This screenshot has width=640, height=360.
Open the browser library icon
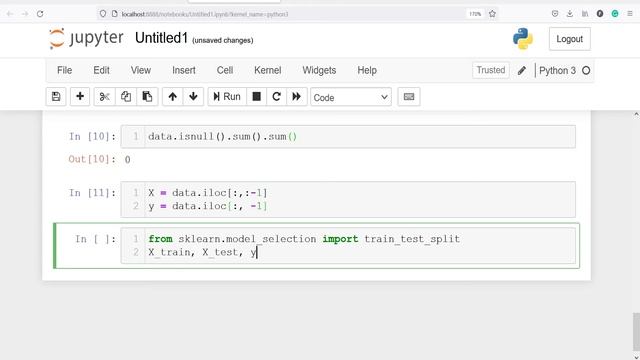pyautogui.click(x=585, y=14)
